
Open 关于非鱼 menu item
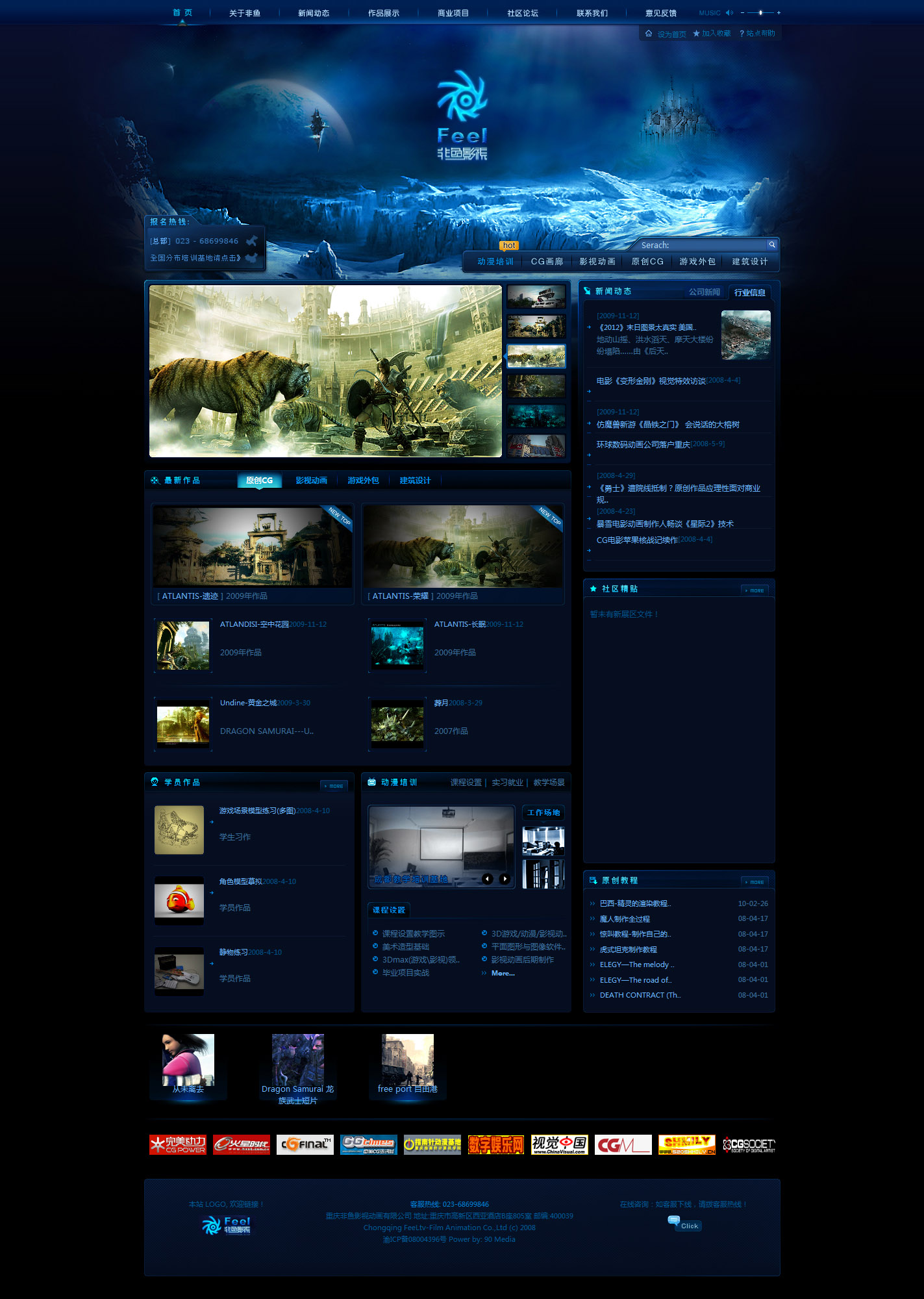(245, 13)
